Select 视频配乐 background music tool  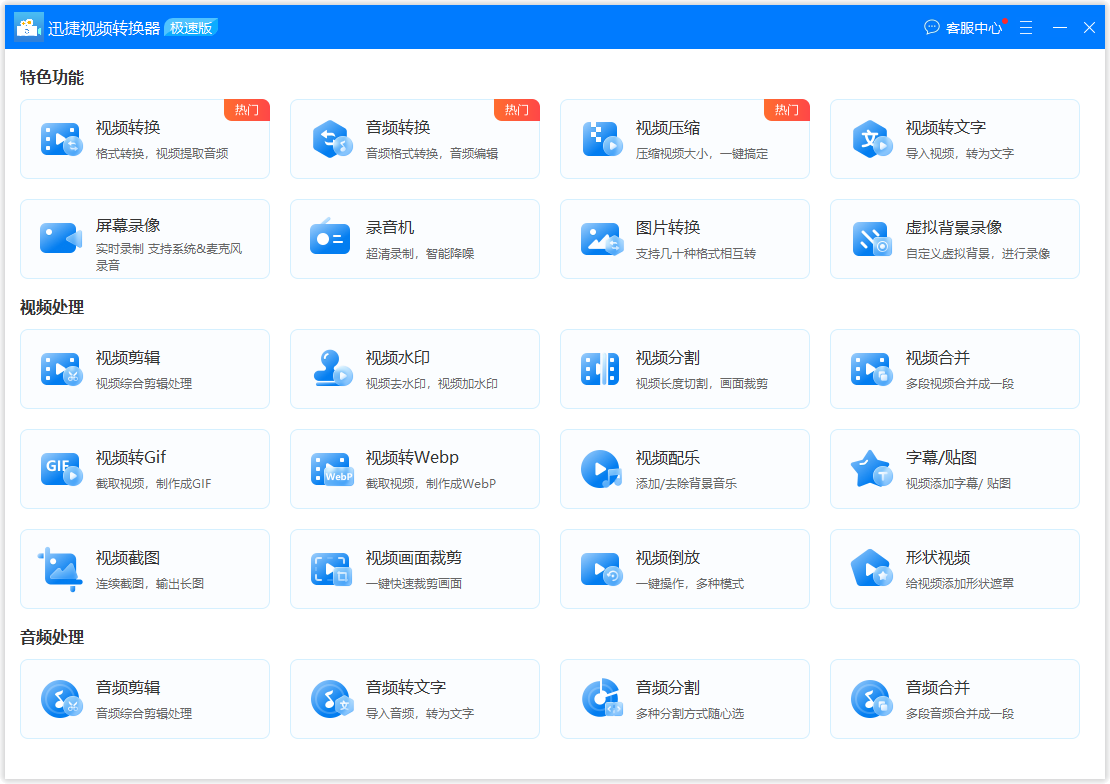[684, 468]
